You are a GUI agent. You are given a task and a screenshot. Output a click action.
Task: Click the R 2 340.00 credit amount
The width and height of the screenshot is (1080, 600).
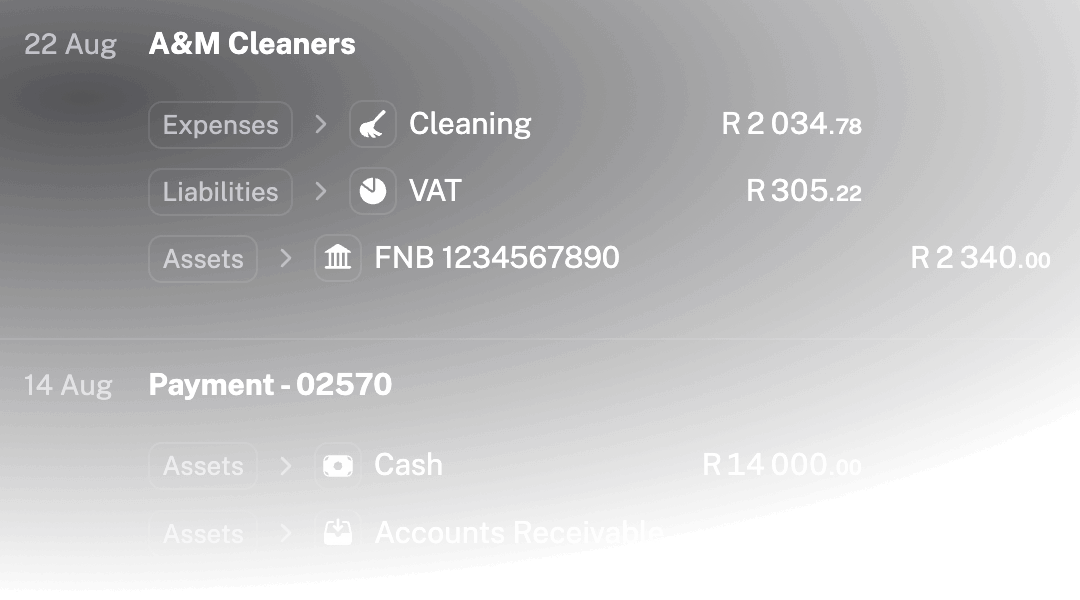click(x=980, y=258)
